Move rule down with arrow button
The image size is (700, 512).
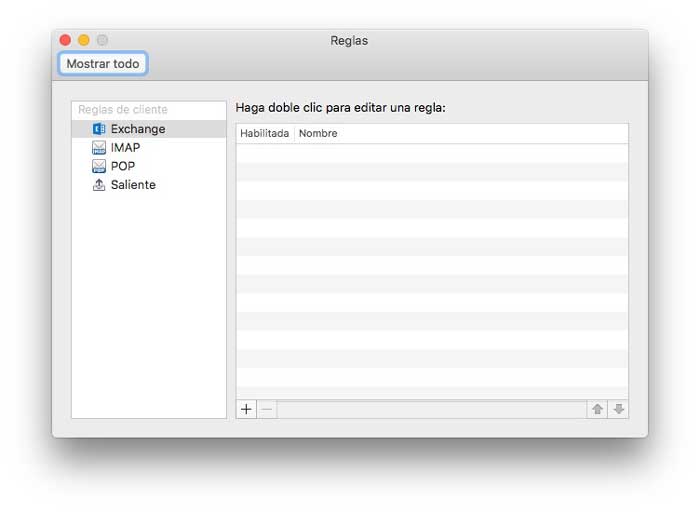(618, 409)
